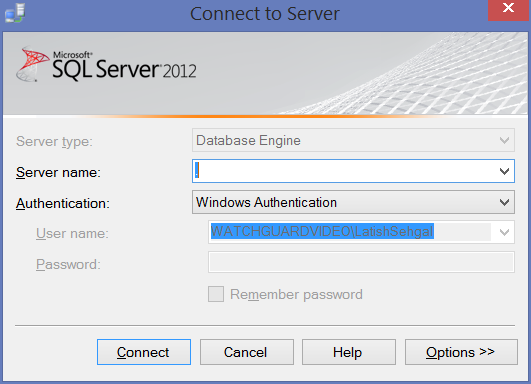Show more settings with Options >>

[x=461, y=352]
